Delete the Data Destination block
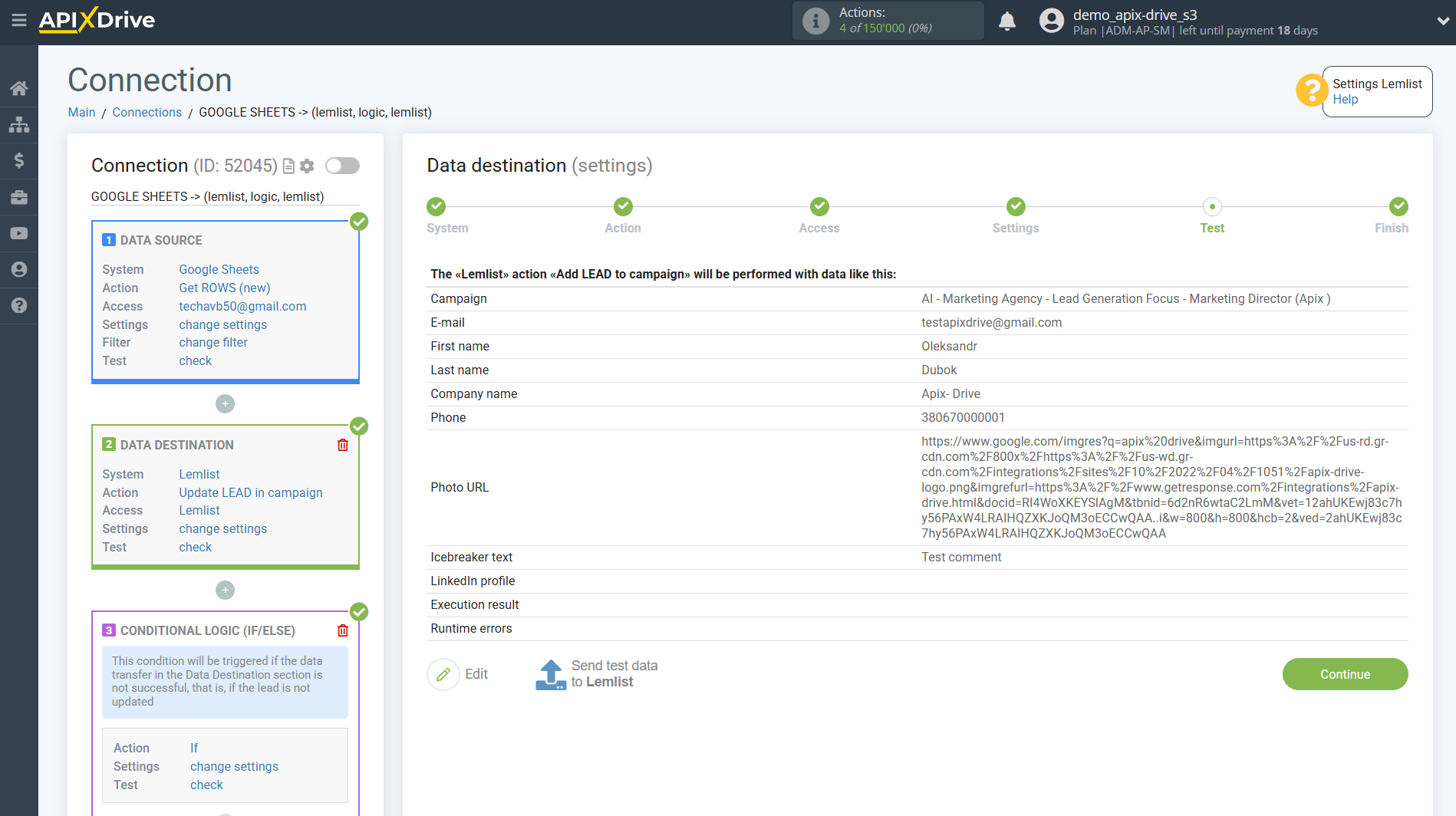 click(343, 445)
